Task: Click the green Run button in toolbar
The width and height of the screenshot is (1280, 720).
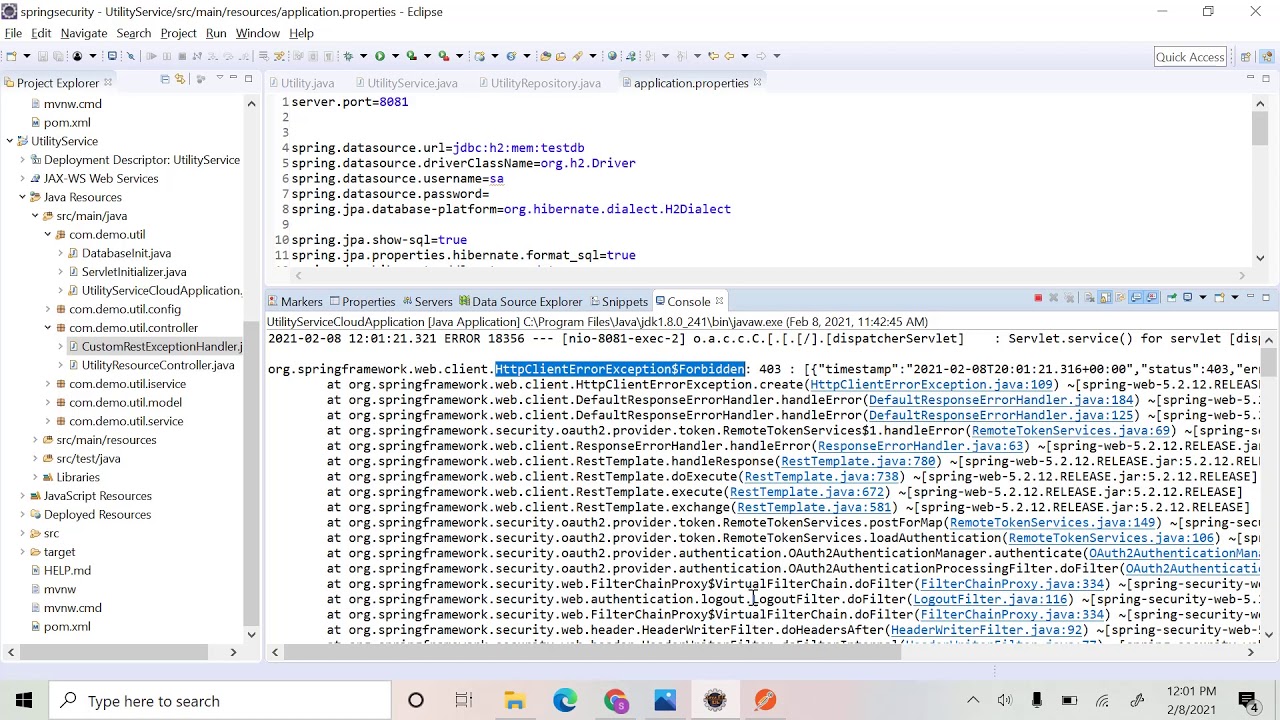Action: 379,56
